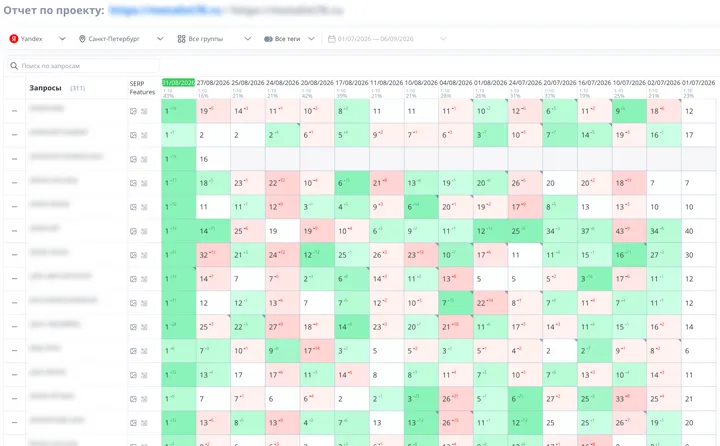This screenshot has width=720, height=446.
Task: Click cell 33 under 10/07/2026
Action: (629, 399)
